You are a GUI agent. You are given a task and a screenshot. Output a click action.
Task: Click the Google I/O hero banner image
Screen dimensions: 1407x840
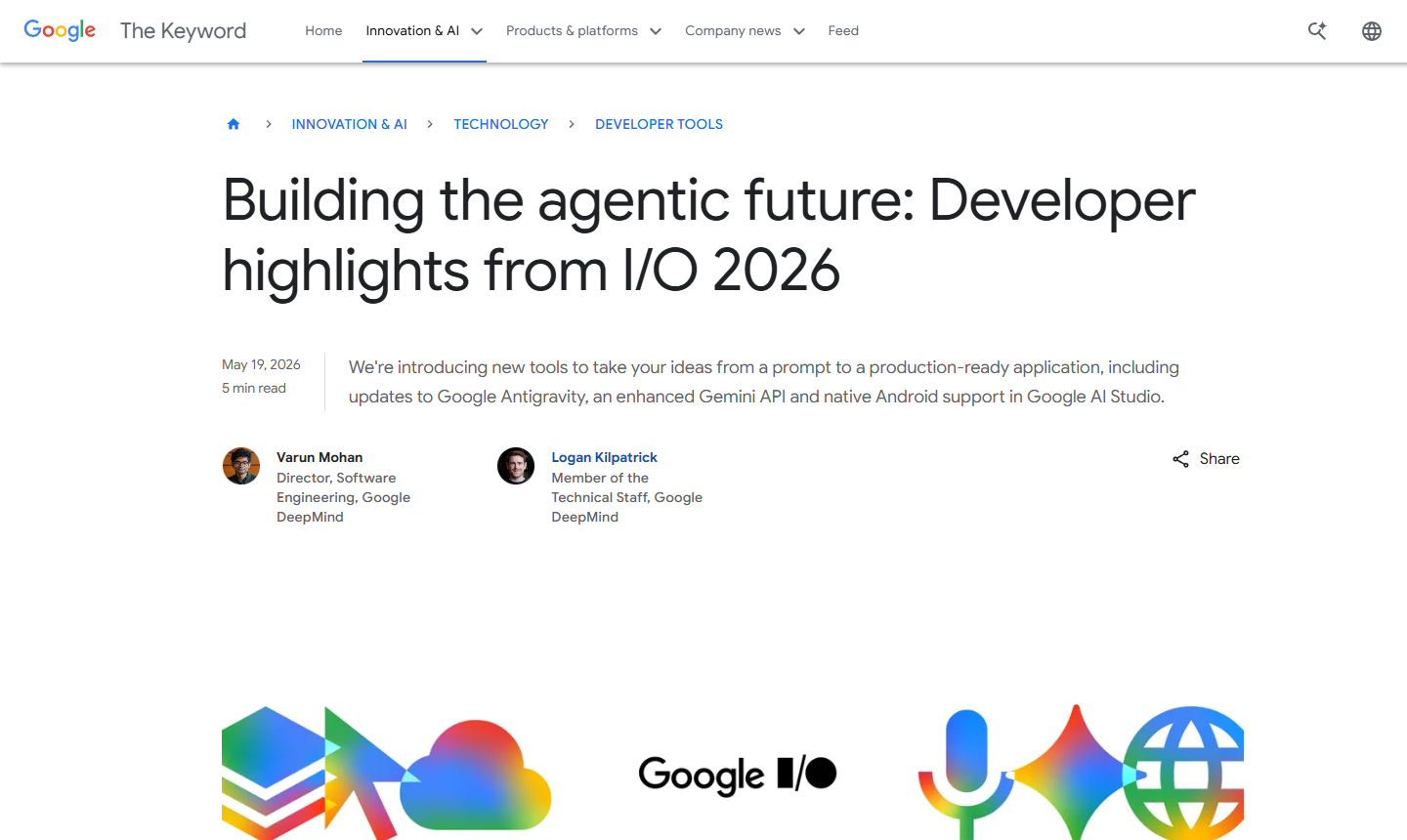click(x=733, y=772)
